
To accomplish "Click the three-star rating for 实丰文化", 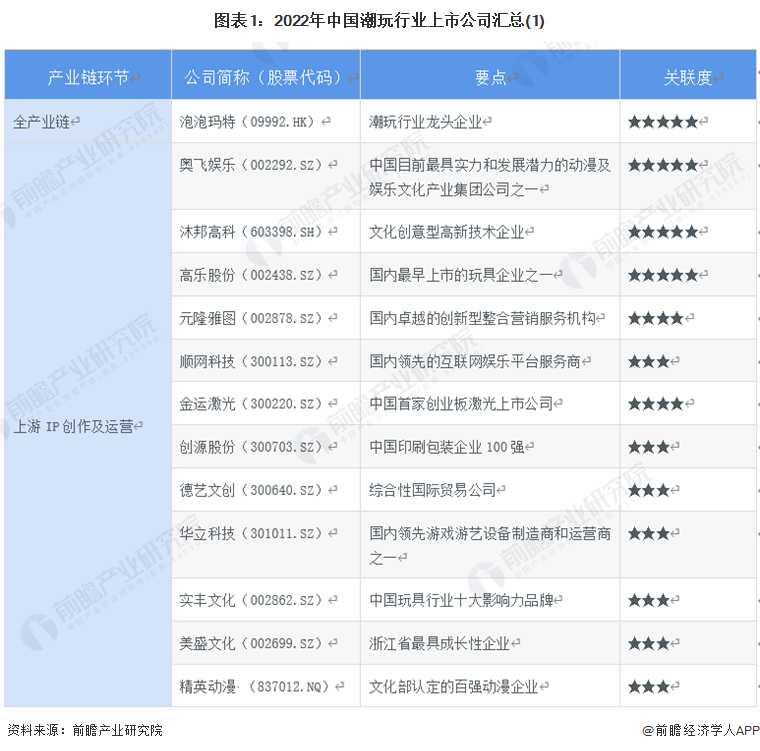I will 649,601.
